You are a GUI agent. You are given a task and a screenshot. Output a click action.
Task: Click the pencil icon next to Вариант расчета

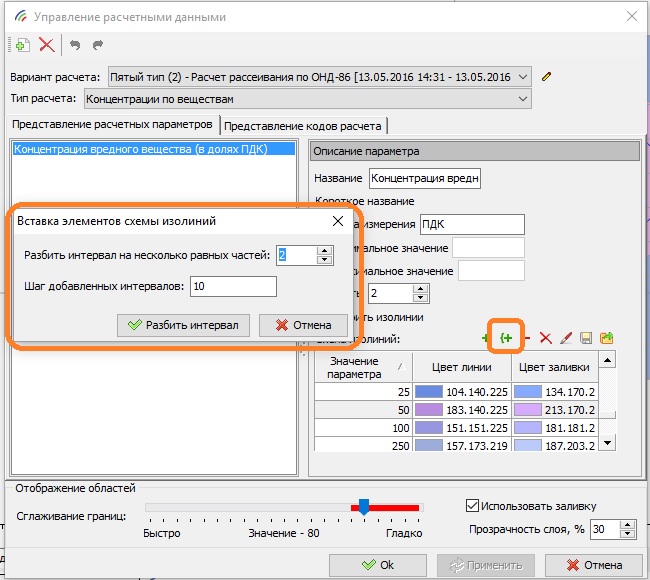pos(547,77)
